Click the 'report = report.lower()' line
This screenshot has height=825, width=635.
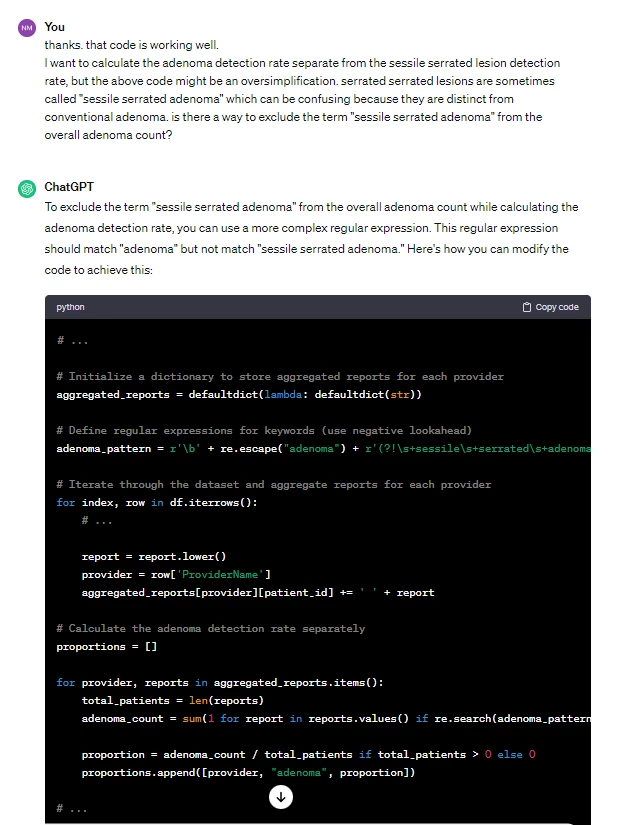[154, 557]
